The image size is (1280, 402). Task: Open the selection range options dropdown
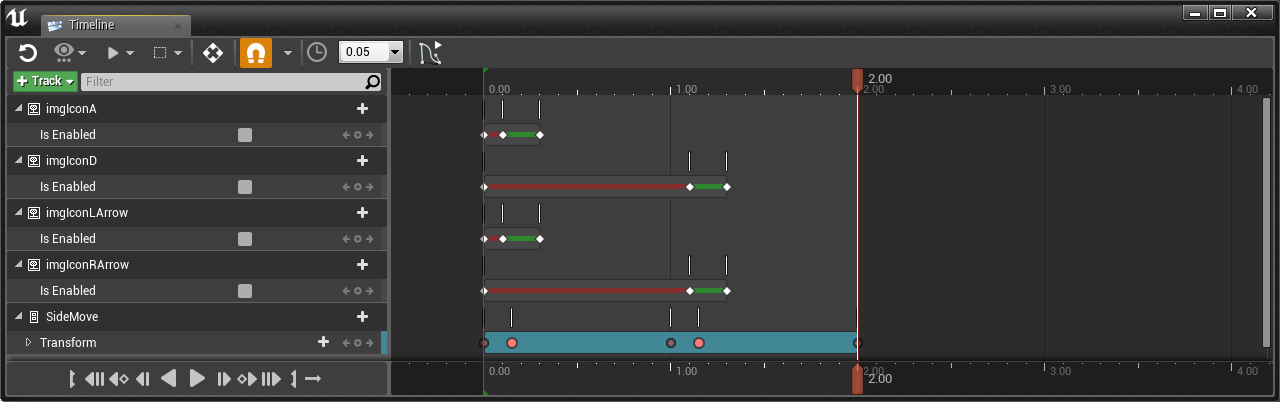click(x=167, y=53)
